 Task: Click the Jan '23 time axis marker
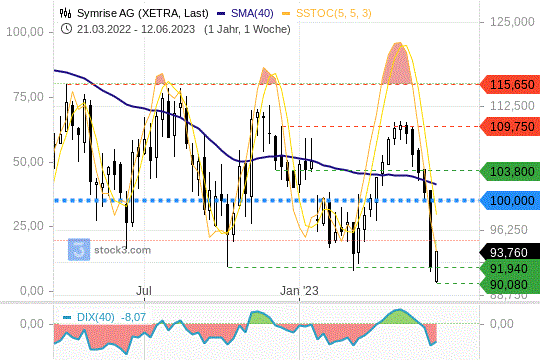tap(299, 291)
